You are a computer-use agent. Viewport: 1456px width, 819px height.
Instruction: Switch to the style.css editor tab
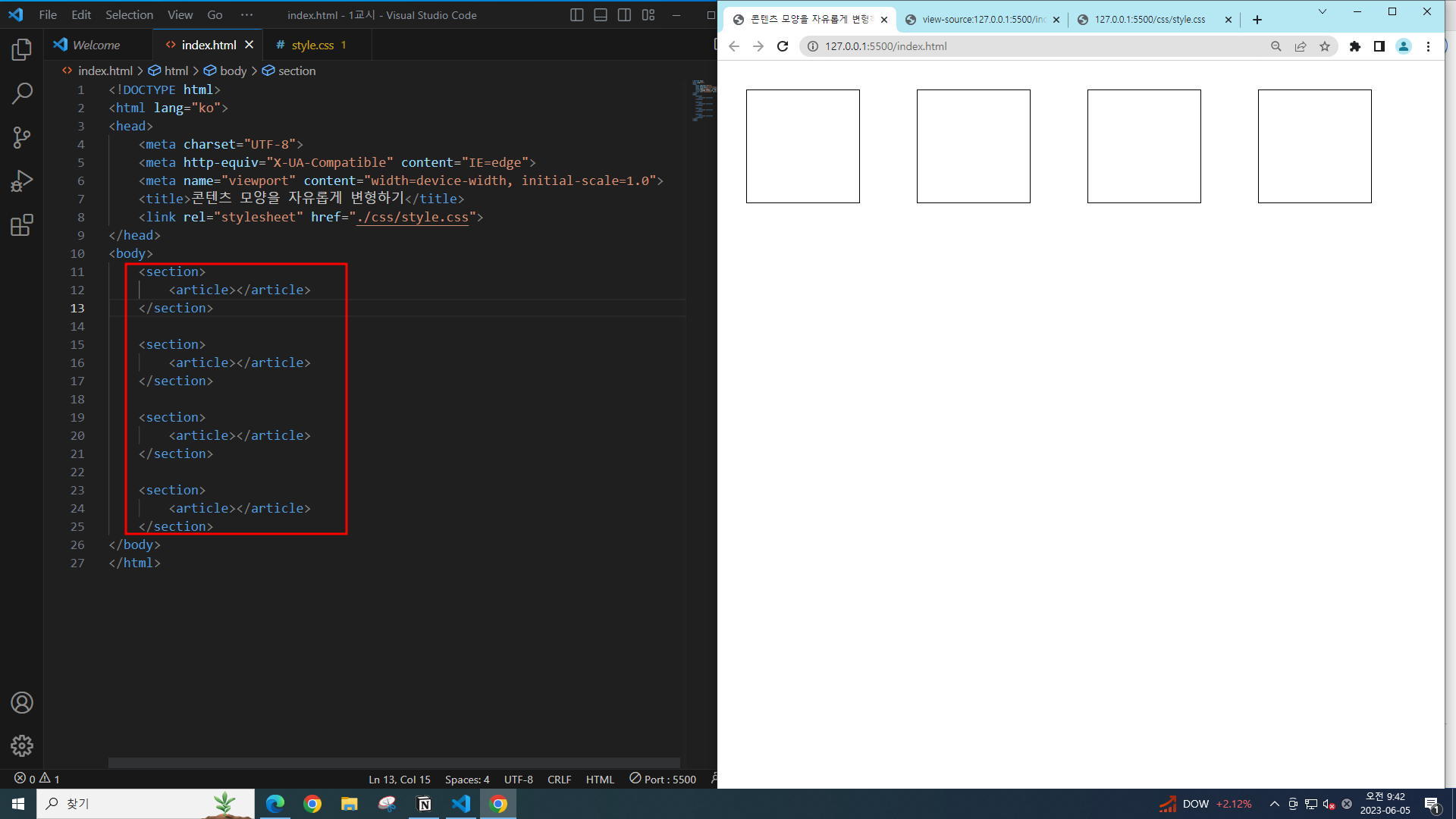[x=312, y=45]
